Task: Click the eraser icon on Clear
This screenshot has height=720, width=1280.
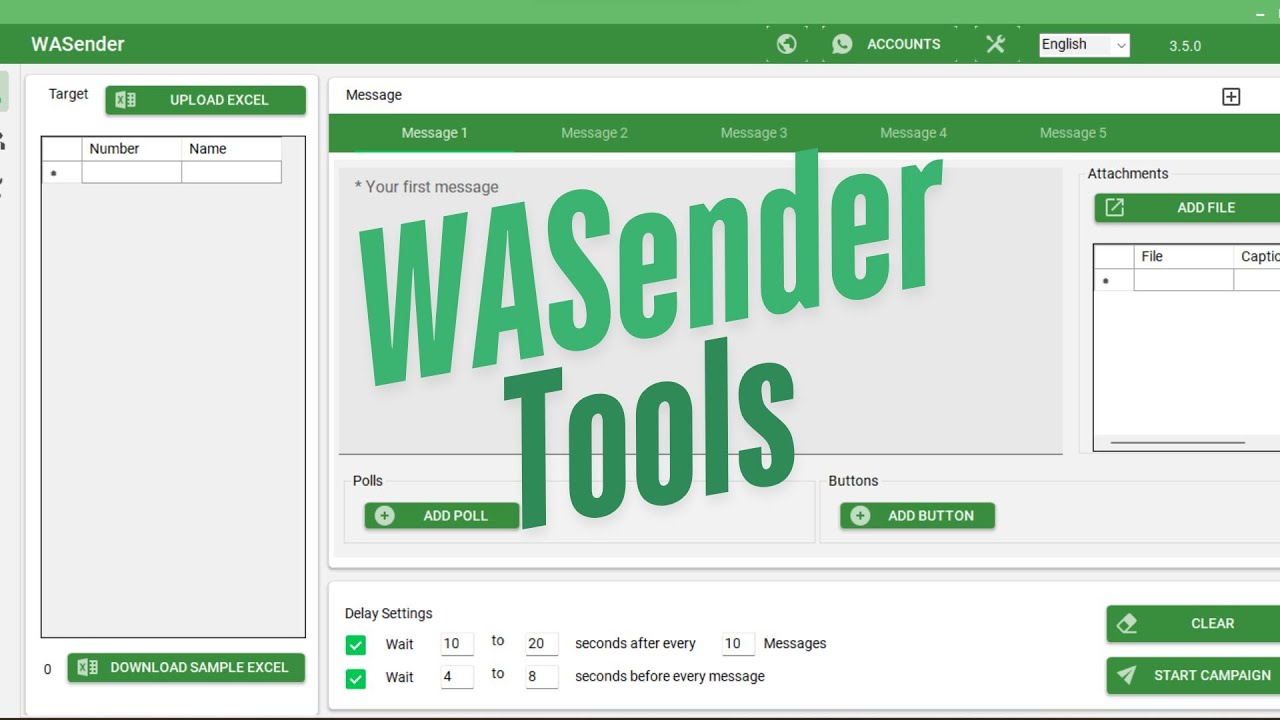Action: [x=1127, y=623]
